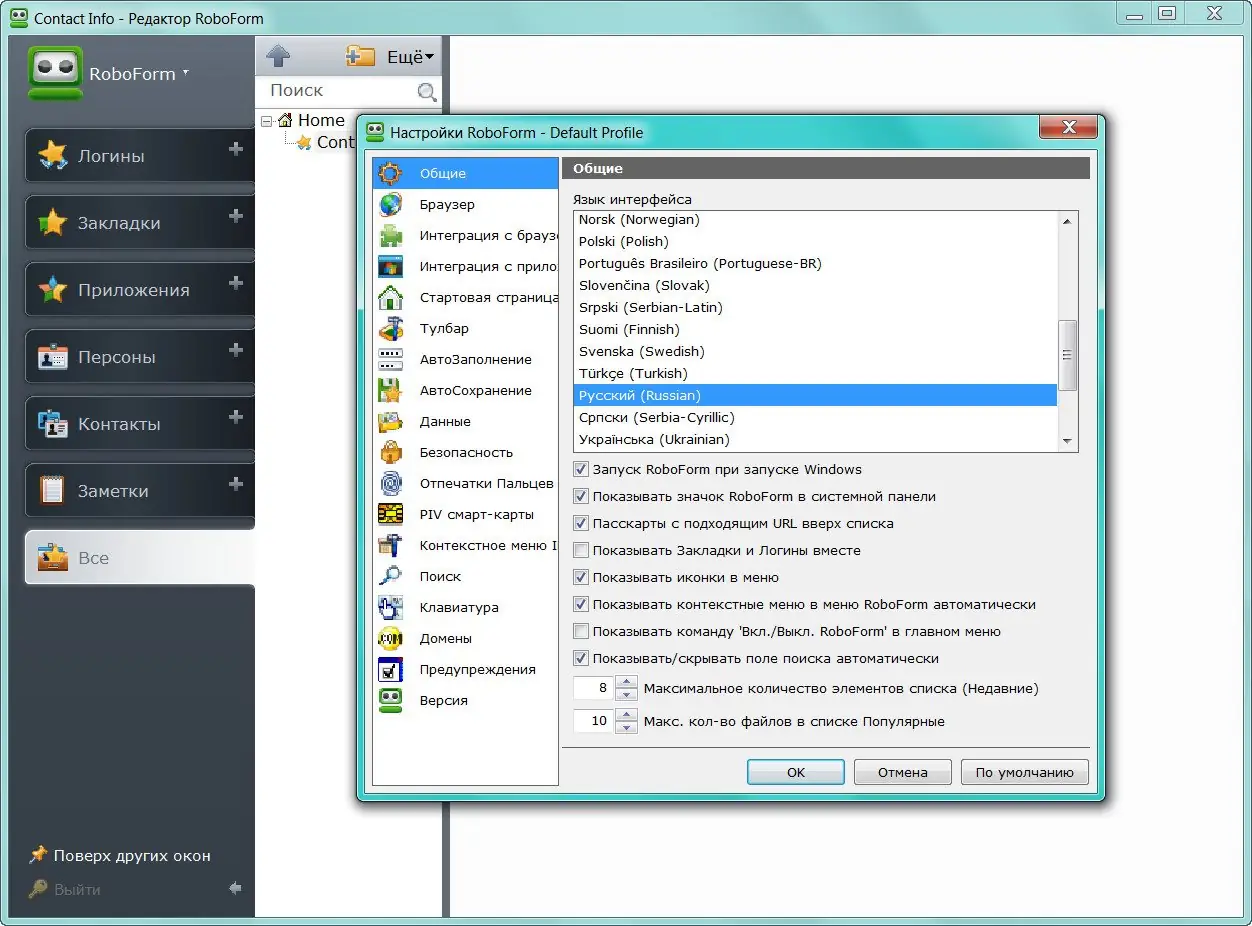Open the Заметки sidebar tab
The height and width of the screenshot is (926, 1252).
coord(140,491)
